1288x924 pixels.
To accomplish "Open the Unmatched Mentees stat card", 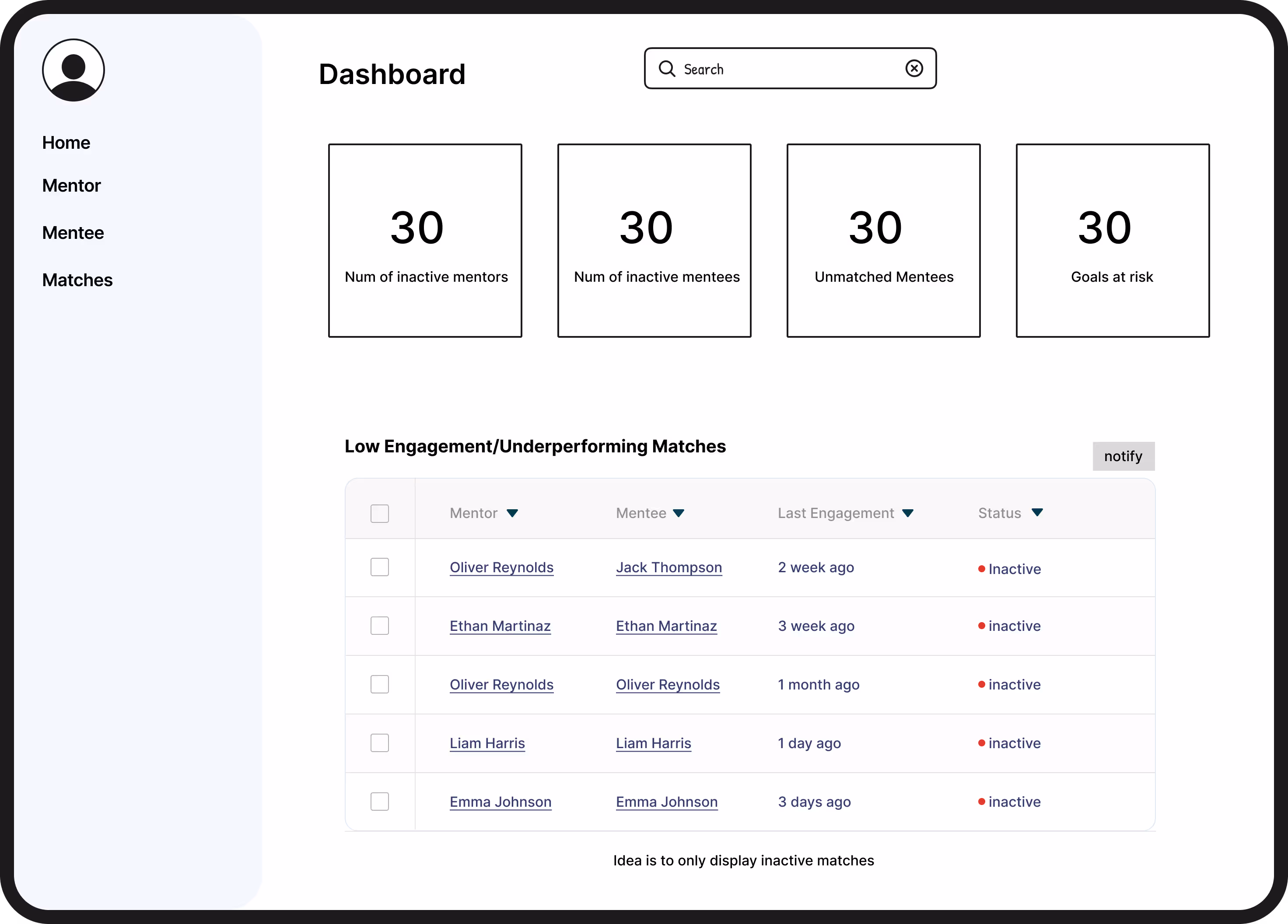I will click(x=883, y=240).
